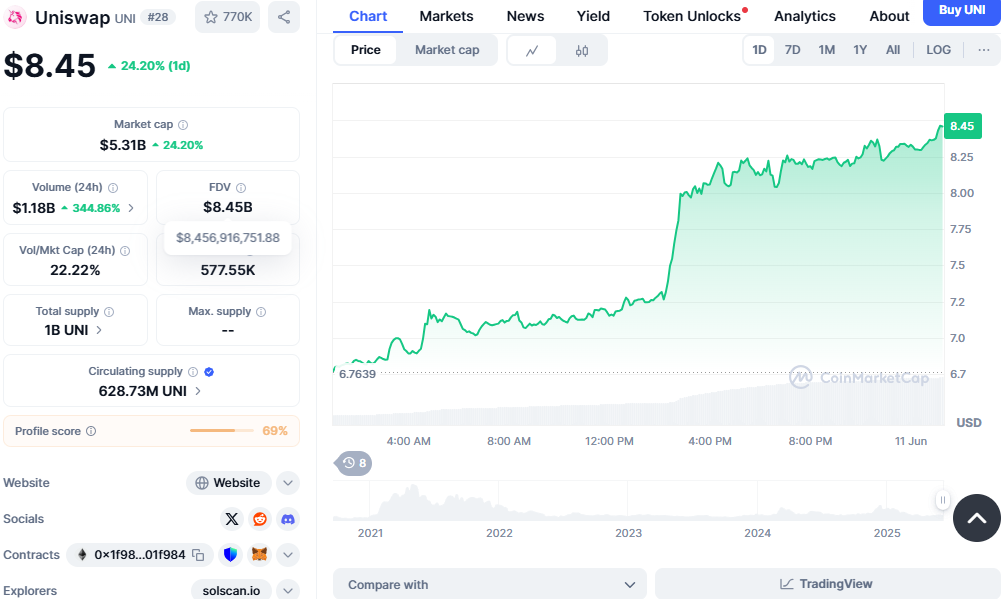The image size is (1001, 599).
Task: Open the Chart tab
Action: 368,17
